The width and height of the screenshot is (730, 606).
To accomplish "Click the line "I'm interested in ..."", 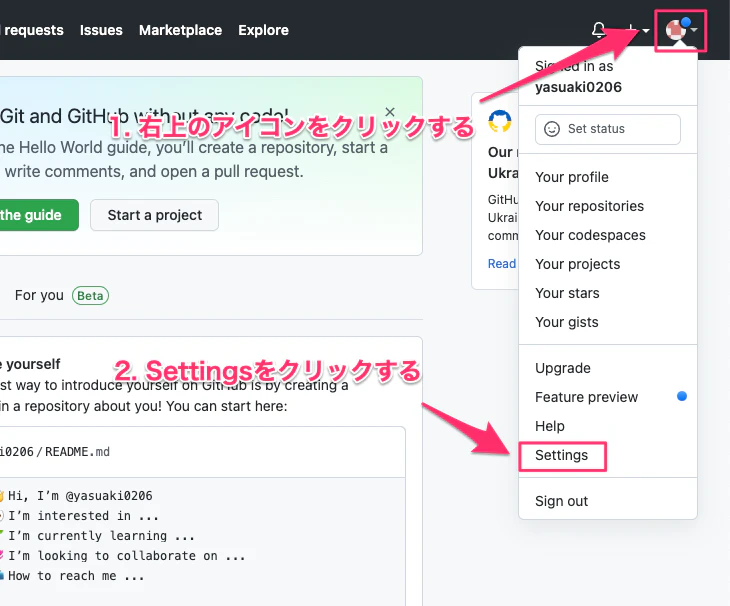I will point(83,516).
